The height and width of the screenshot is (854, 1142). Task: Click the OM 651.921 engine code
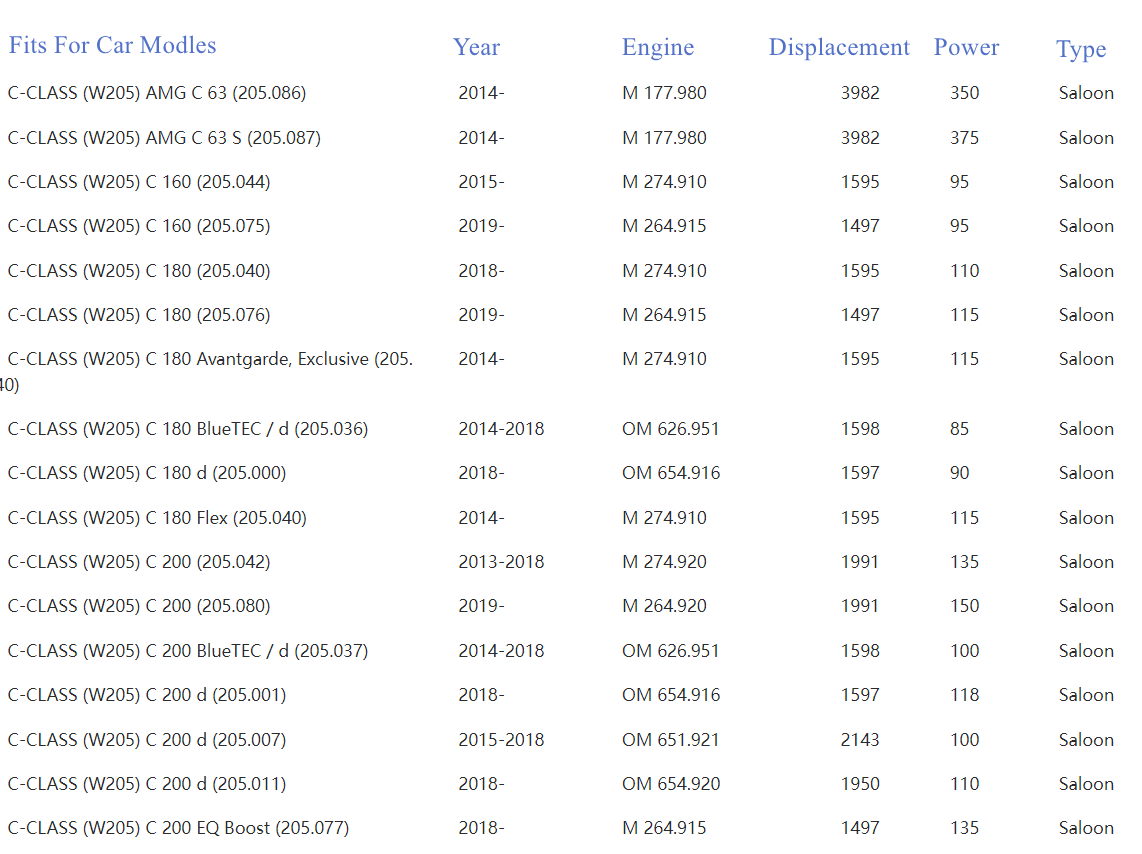coord(670,740)
